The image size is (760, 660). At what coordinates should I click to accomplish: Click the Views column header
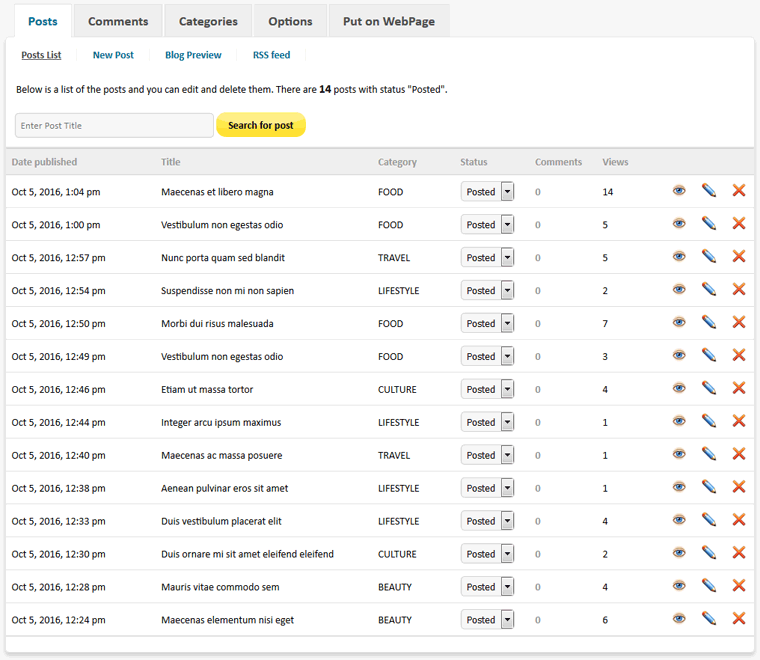coord(615,162)
